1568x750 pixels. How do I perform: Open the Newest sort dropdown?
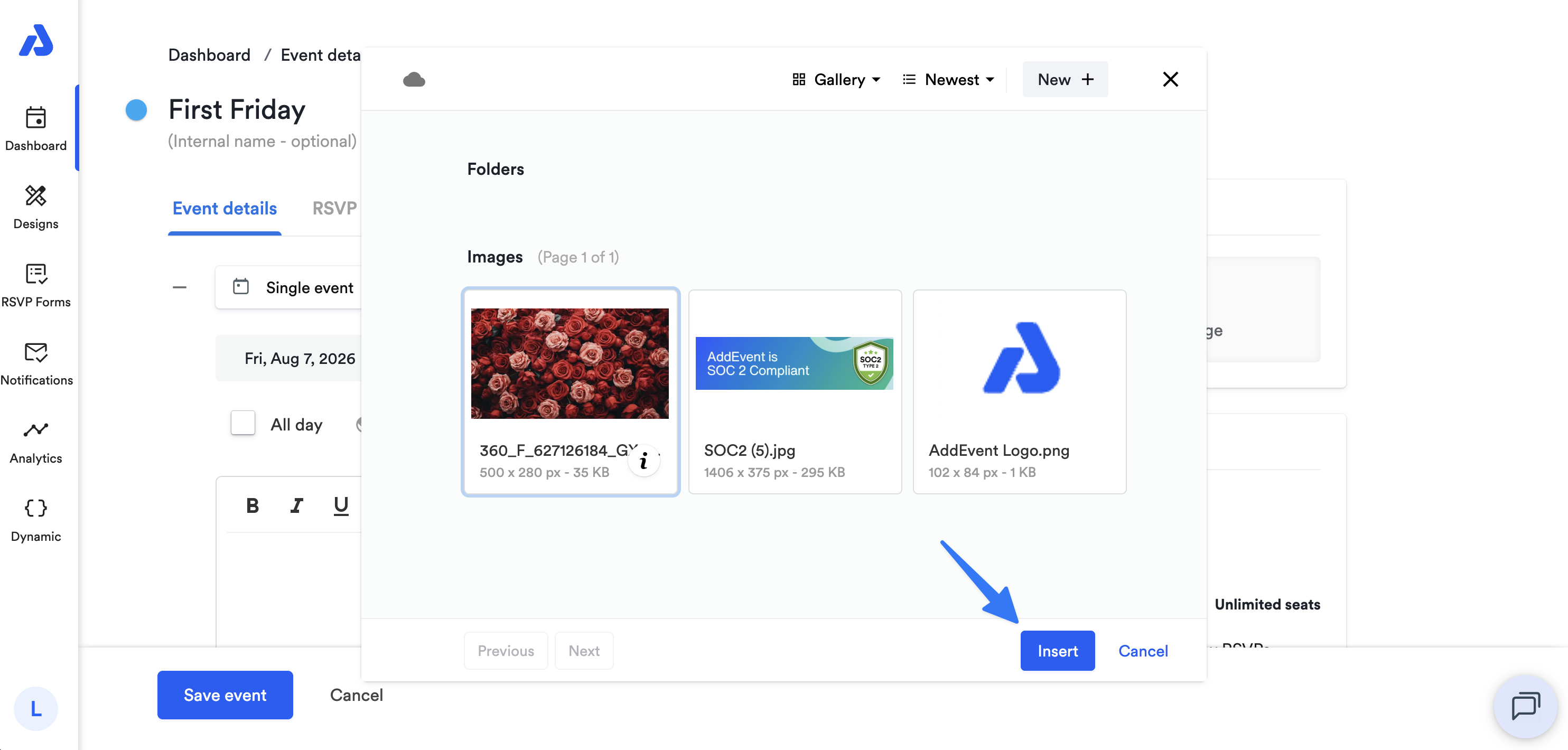pyautogui.click(x=948, y=79)
